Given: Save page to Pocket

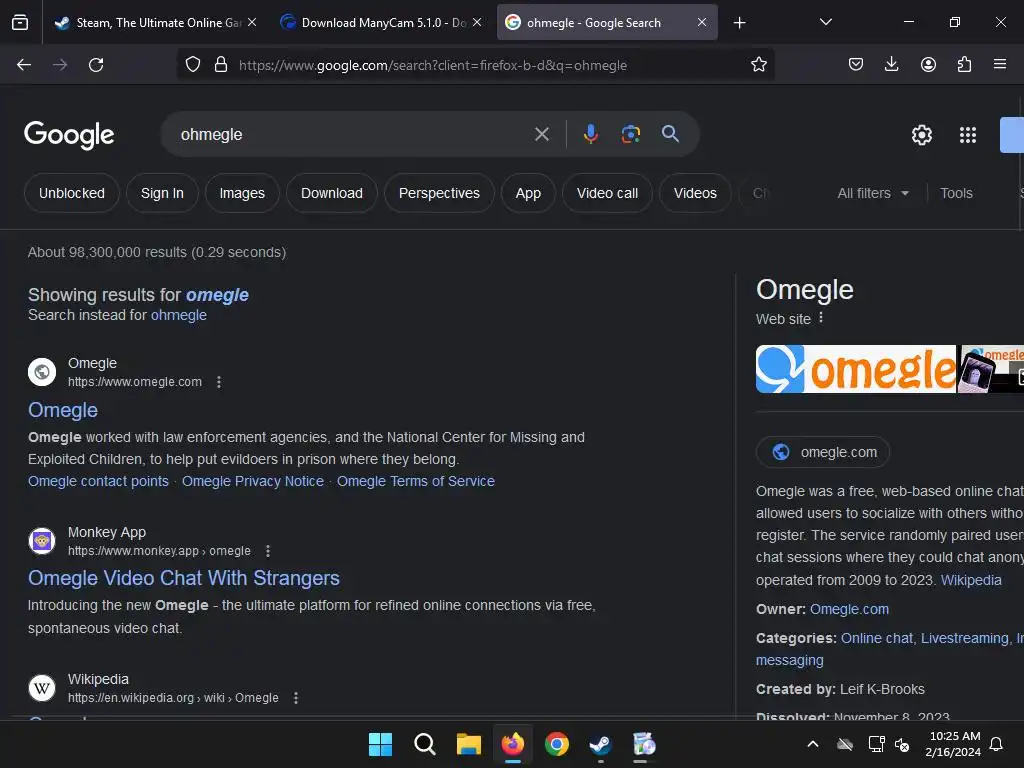Looking at the screenshot, I should (x=856, y=64).
